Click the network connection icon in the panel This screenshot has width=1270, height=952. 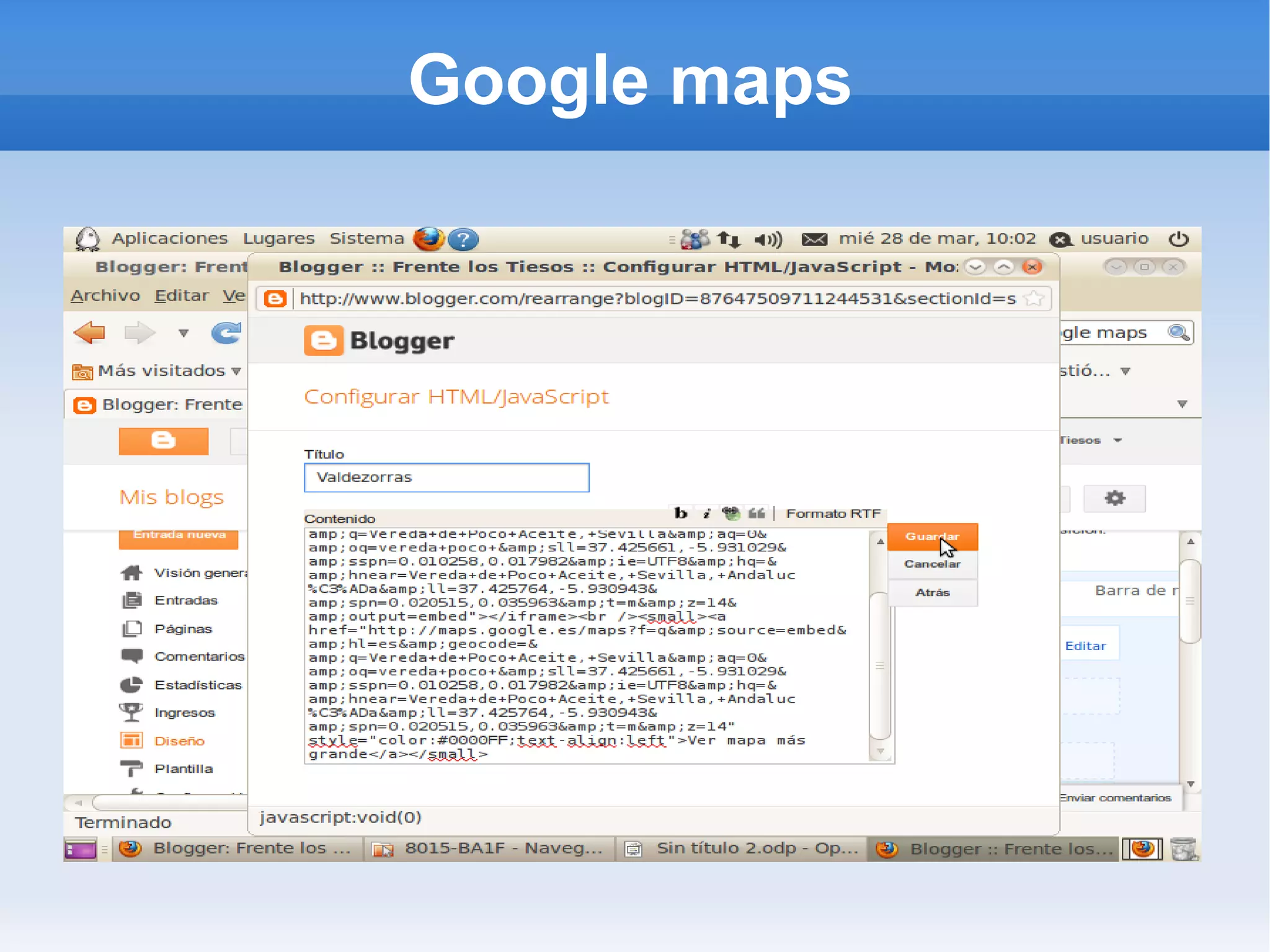coord(729,239)
